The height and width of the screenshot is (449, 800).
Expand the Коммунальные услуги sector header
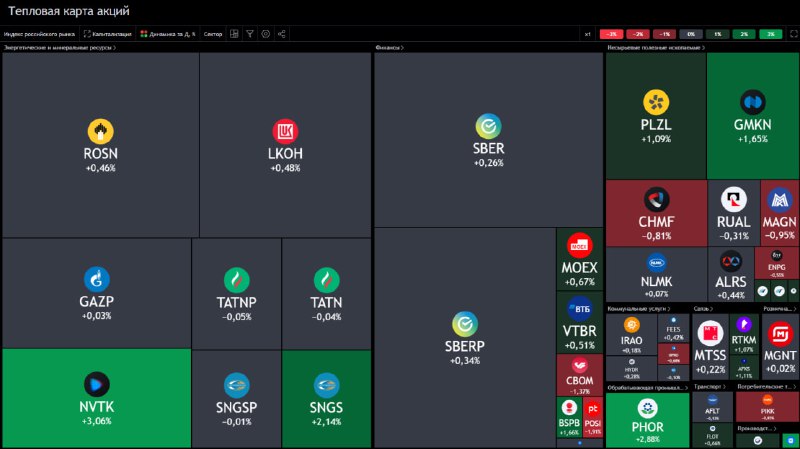pos(639,309)
